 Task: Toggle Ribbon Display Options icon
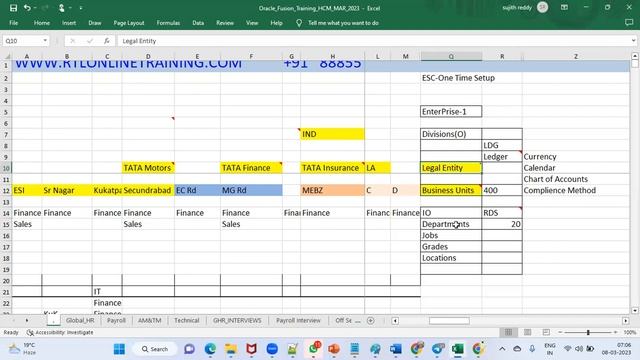[x=564, y=7]
